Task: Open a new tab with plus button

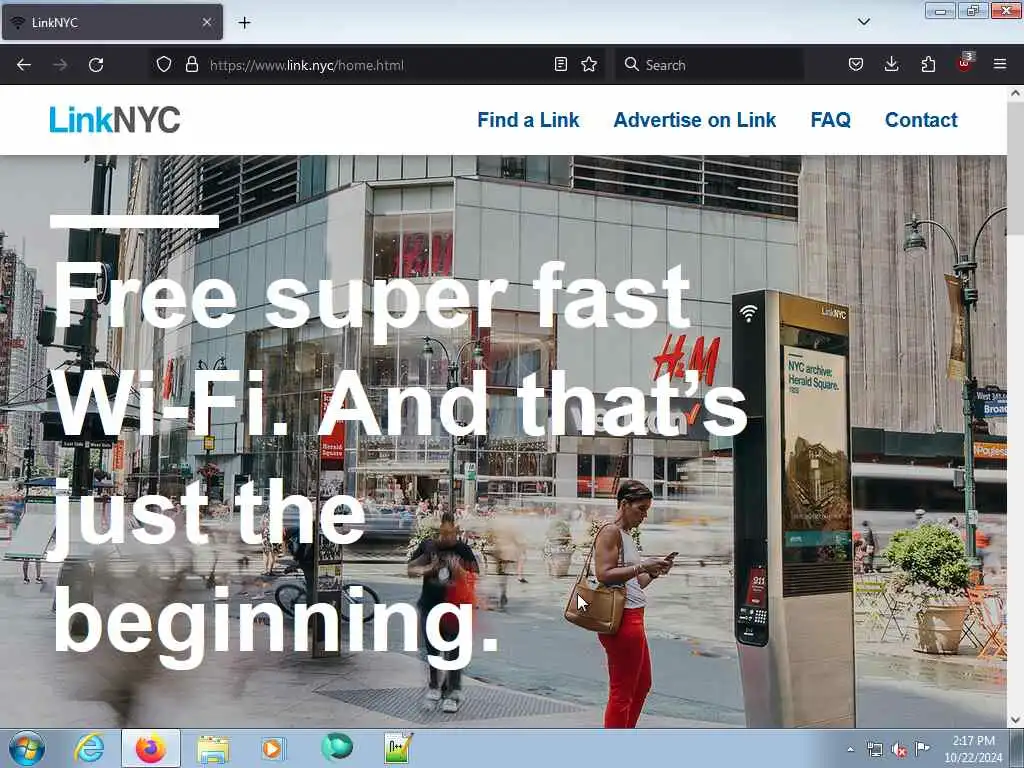Action: point(244,23)
